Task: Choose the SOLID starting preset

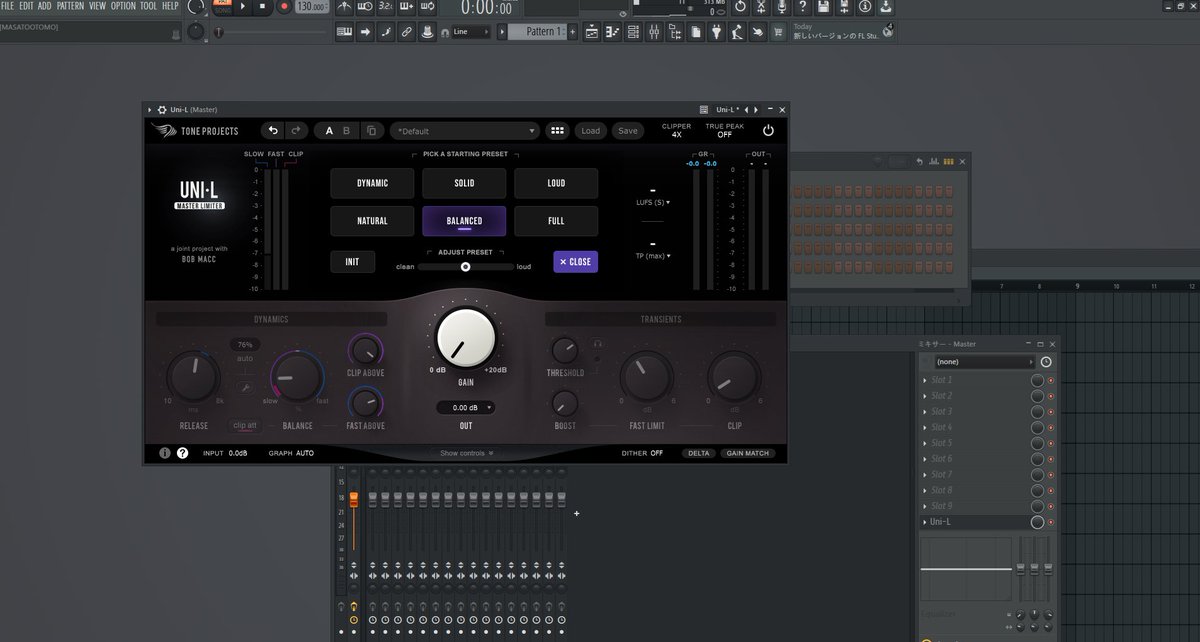Action: tap(464, 183)
